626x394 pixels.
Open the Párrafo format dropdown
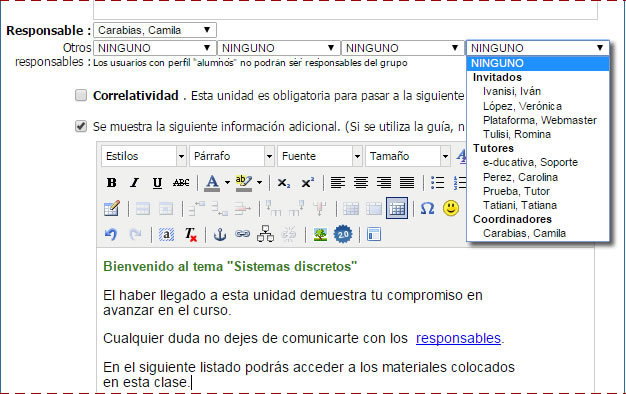232,156
